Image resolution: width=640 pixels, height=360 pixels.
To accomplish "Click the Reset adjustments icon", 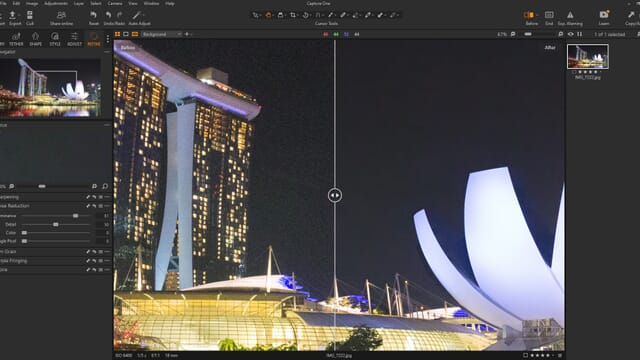I will point(93,15).
